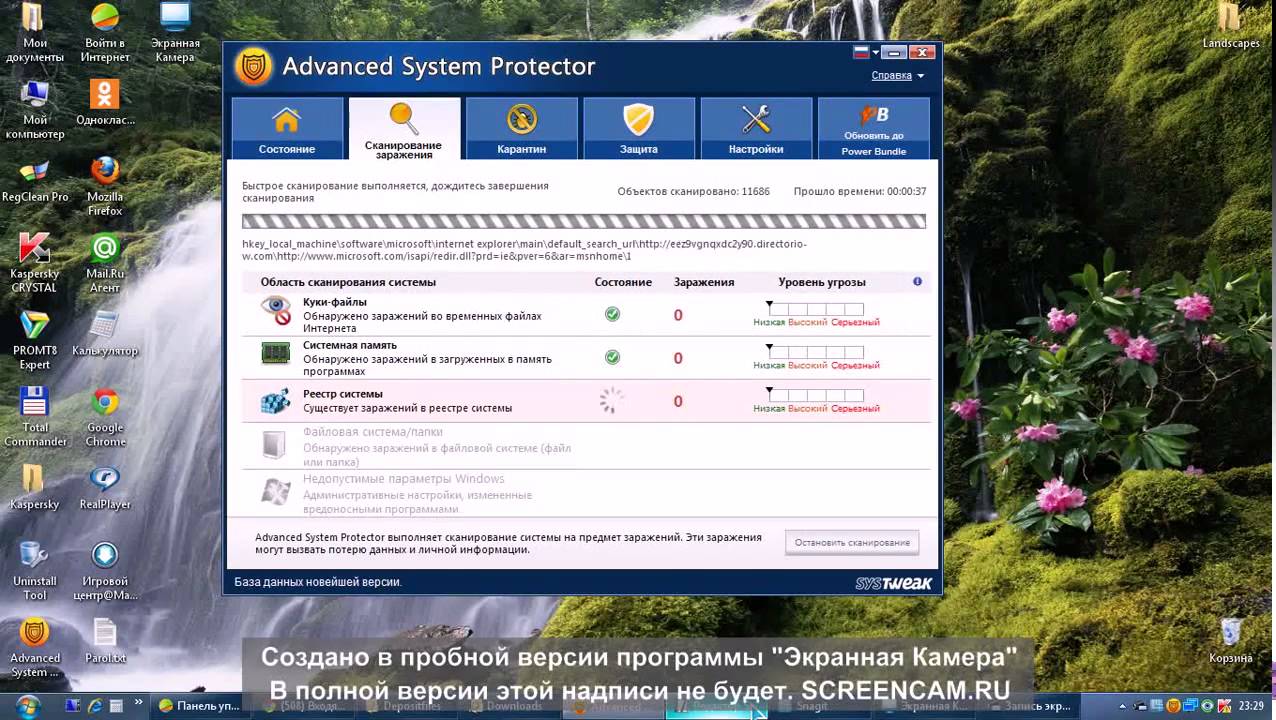Image resolution: width=1276 pixels, height=720 pixels.
Task: Click the Файловая система/папки icon
Action: [x=274, y=444]
